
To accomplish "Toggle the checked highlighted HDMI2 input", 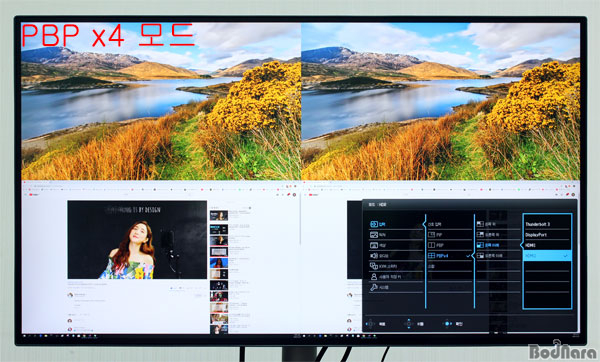I will [x=547, y=256].
